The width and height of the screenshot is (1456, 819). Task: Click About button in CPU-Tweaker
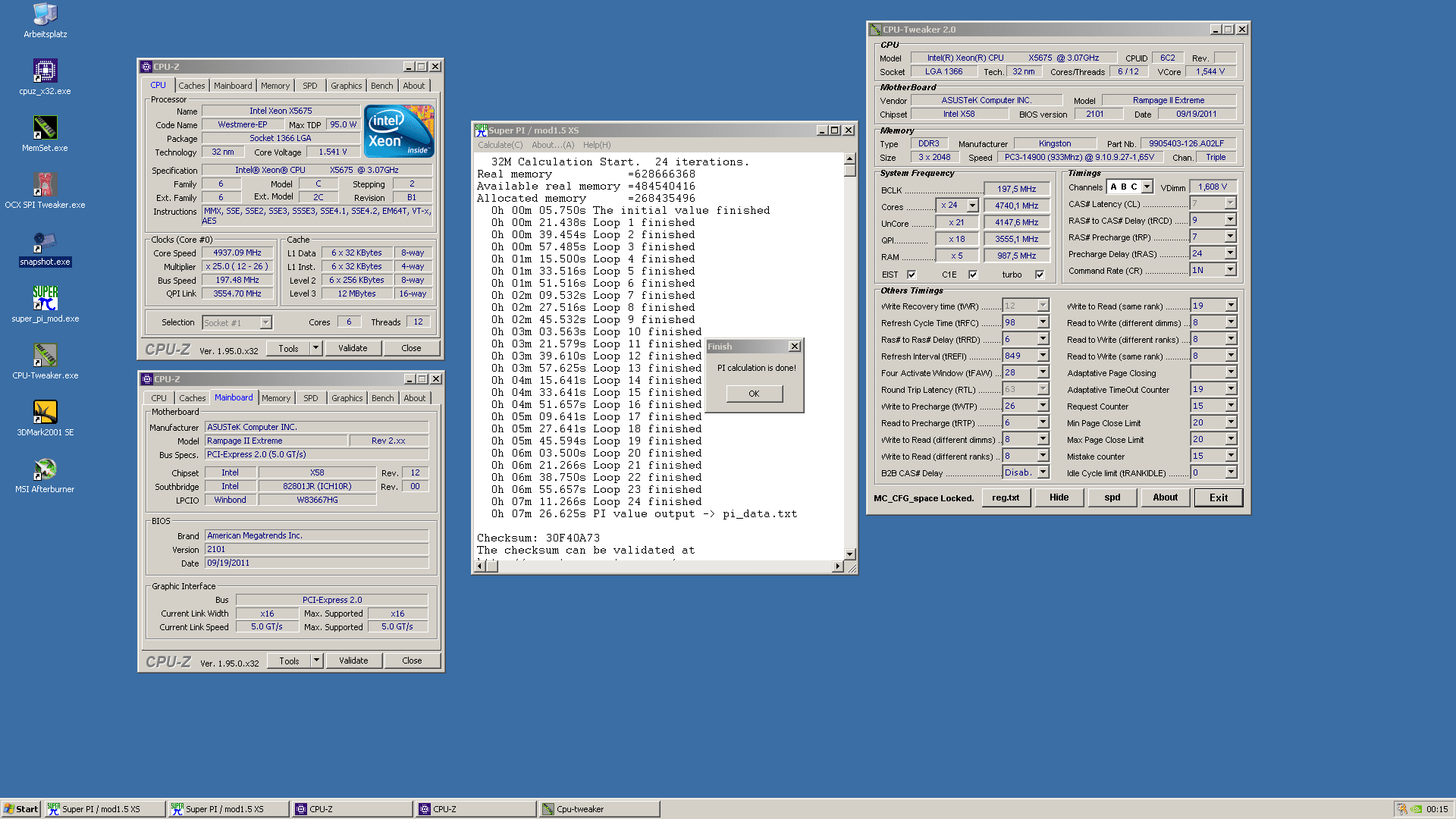tap(1166, 497)
